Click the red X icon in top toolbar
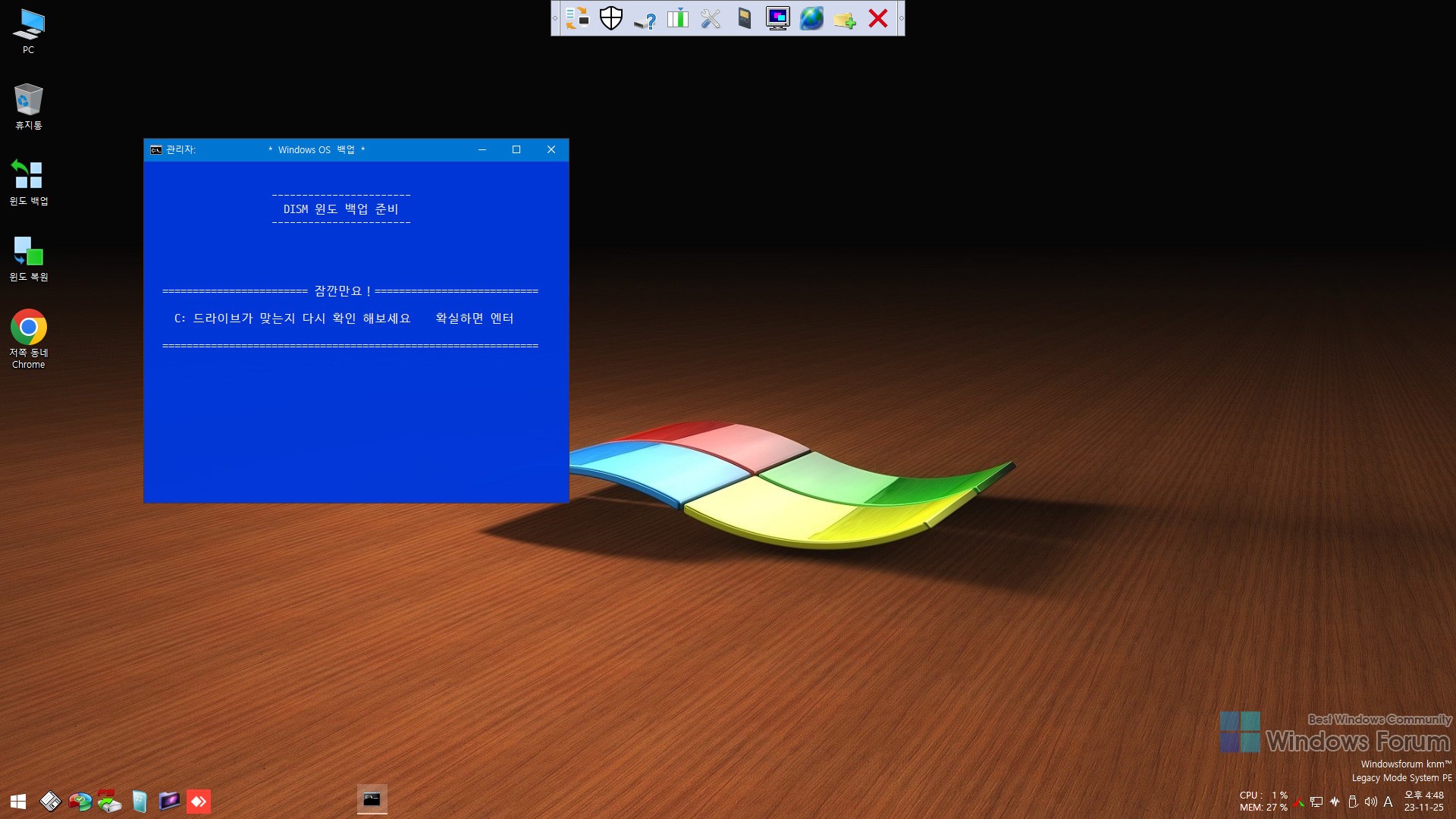This screenshot has width=1456, height=819. (878, 18)
